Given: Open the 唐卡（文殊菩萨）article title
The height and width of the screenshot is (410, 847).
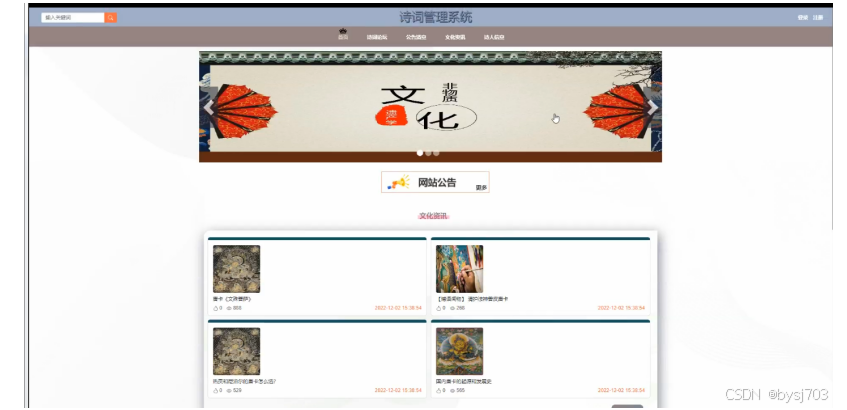Looking at the screenshot, I should tap(232, 299).
